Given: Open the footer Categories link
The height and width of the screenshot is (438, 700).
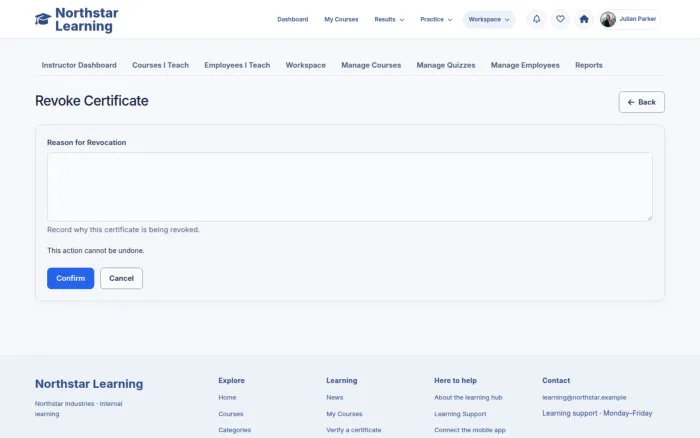Looking at the screenshot, I should coord(234,430).
